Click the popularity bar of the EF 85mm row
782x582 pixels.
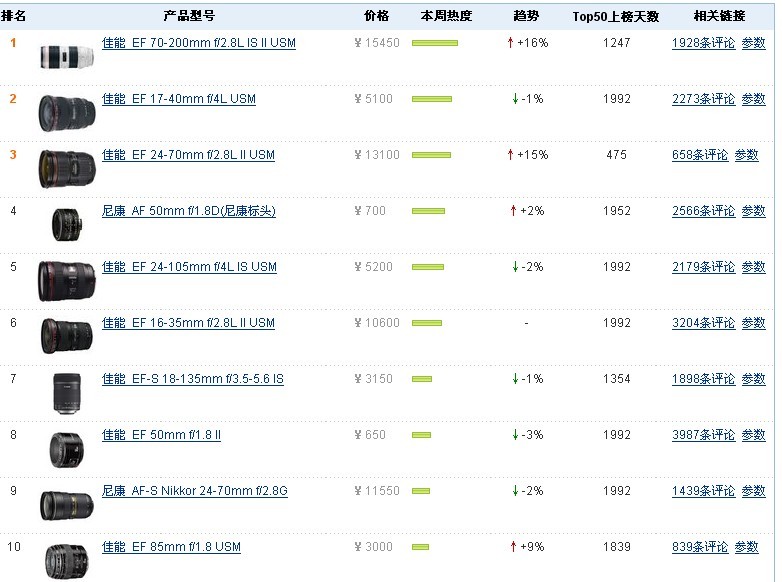click(420, 547)
